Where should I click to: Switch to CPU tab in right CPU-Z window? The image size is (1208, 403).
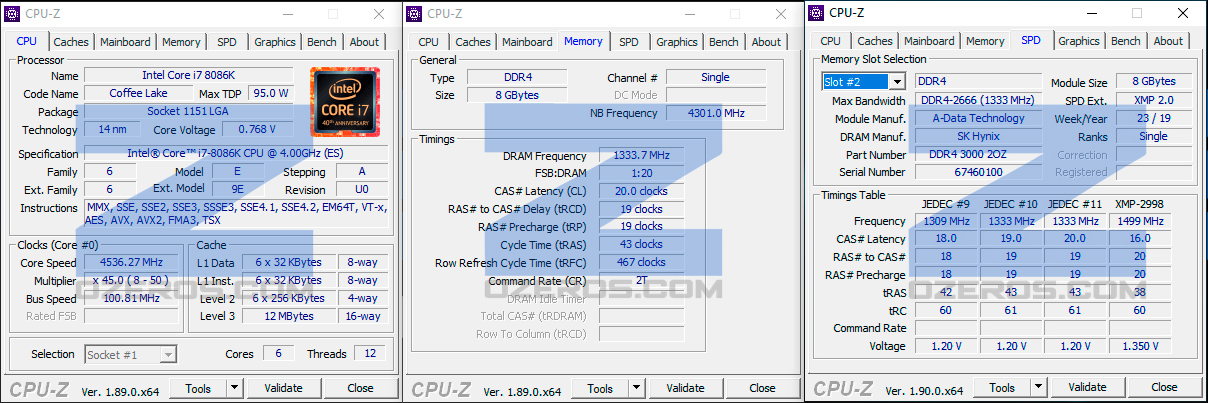point(831,41)
